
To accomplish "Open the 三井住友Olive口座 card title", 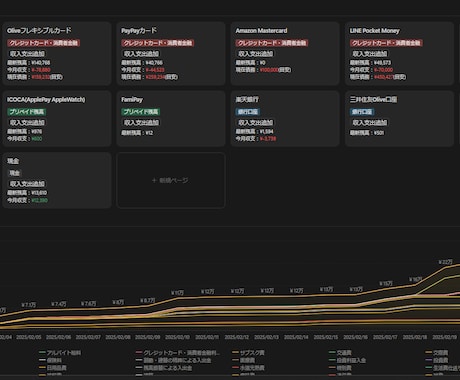I will tap(373, 99).
